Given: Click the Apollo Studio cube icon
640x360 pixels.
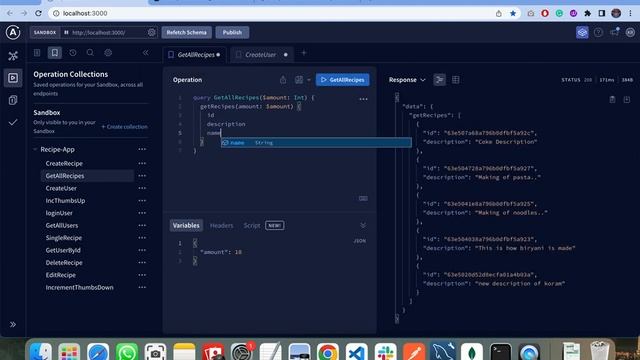Looking at the screenshot, I should (x=582, y=32).
